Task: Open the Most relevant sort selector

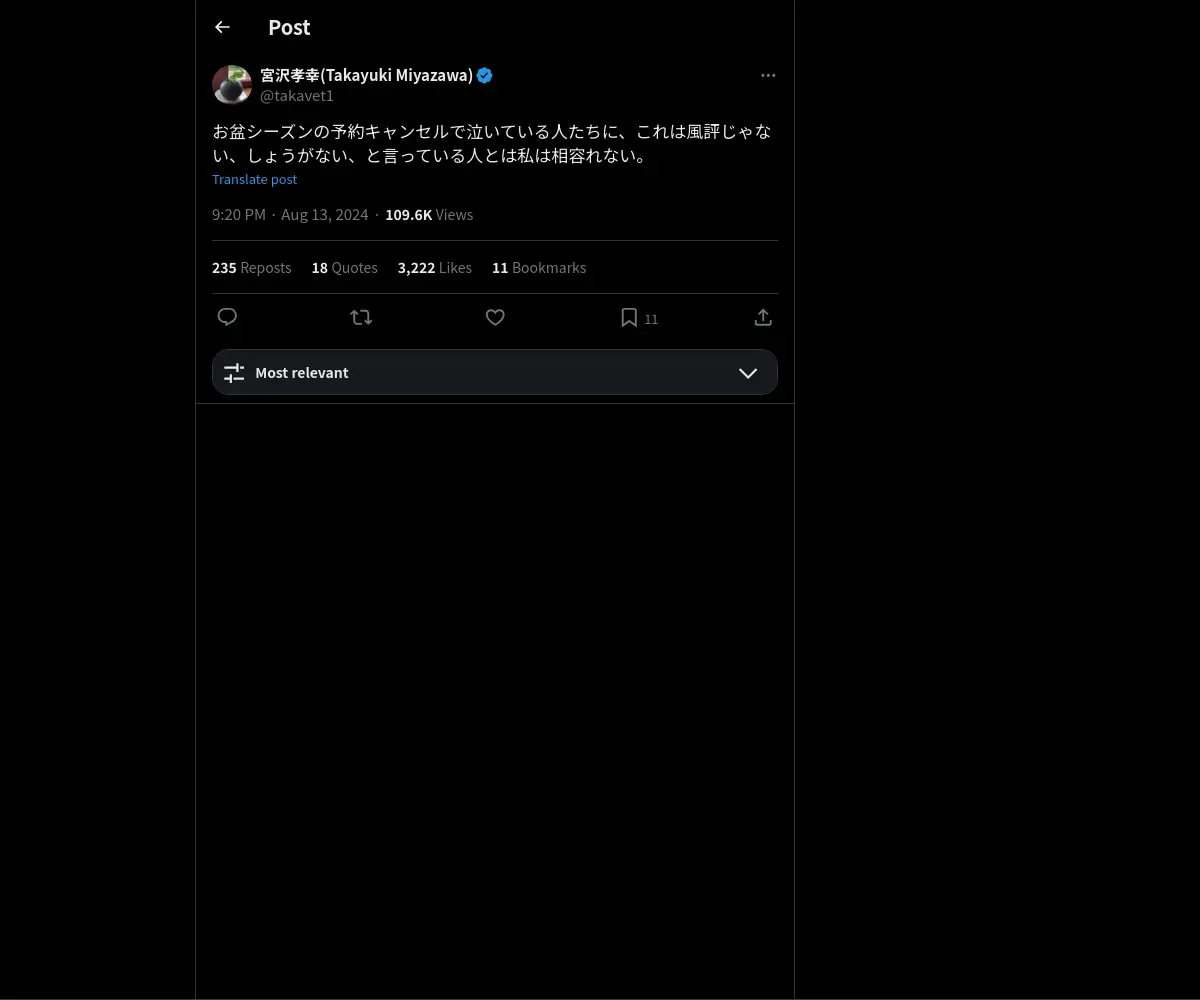Action: [495, 372]
